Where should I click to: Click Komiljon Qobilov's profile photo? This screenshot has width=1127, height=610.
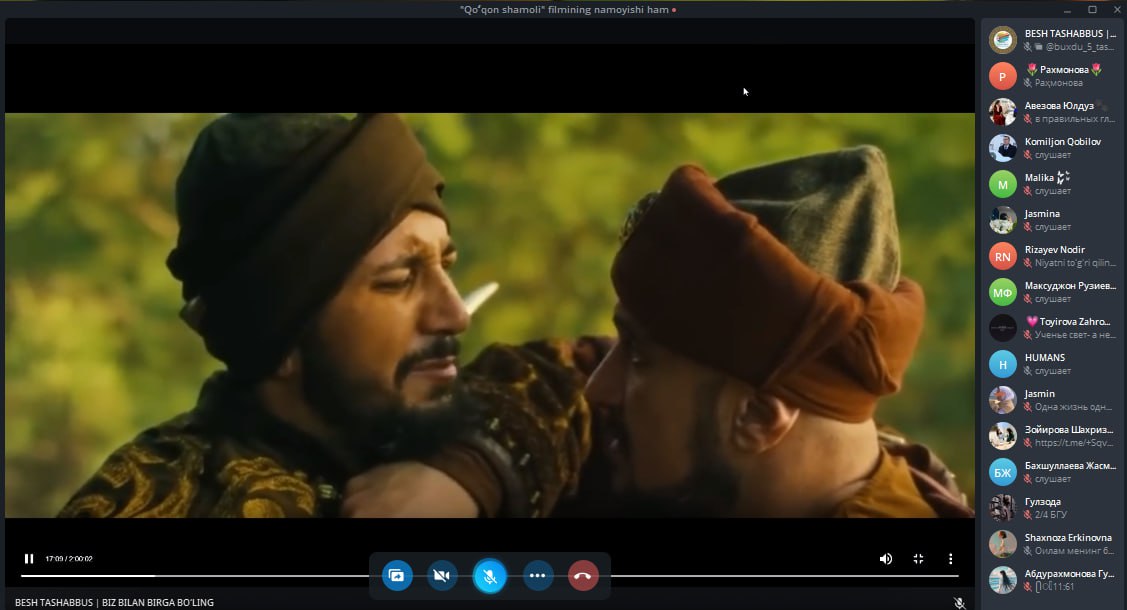click(x=1003, y=147)
